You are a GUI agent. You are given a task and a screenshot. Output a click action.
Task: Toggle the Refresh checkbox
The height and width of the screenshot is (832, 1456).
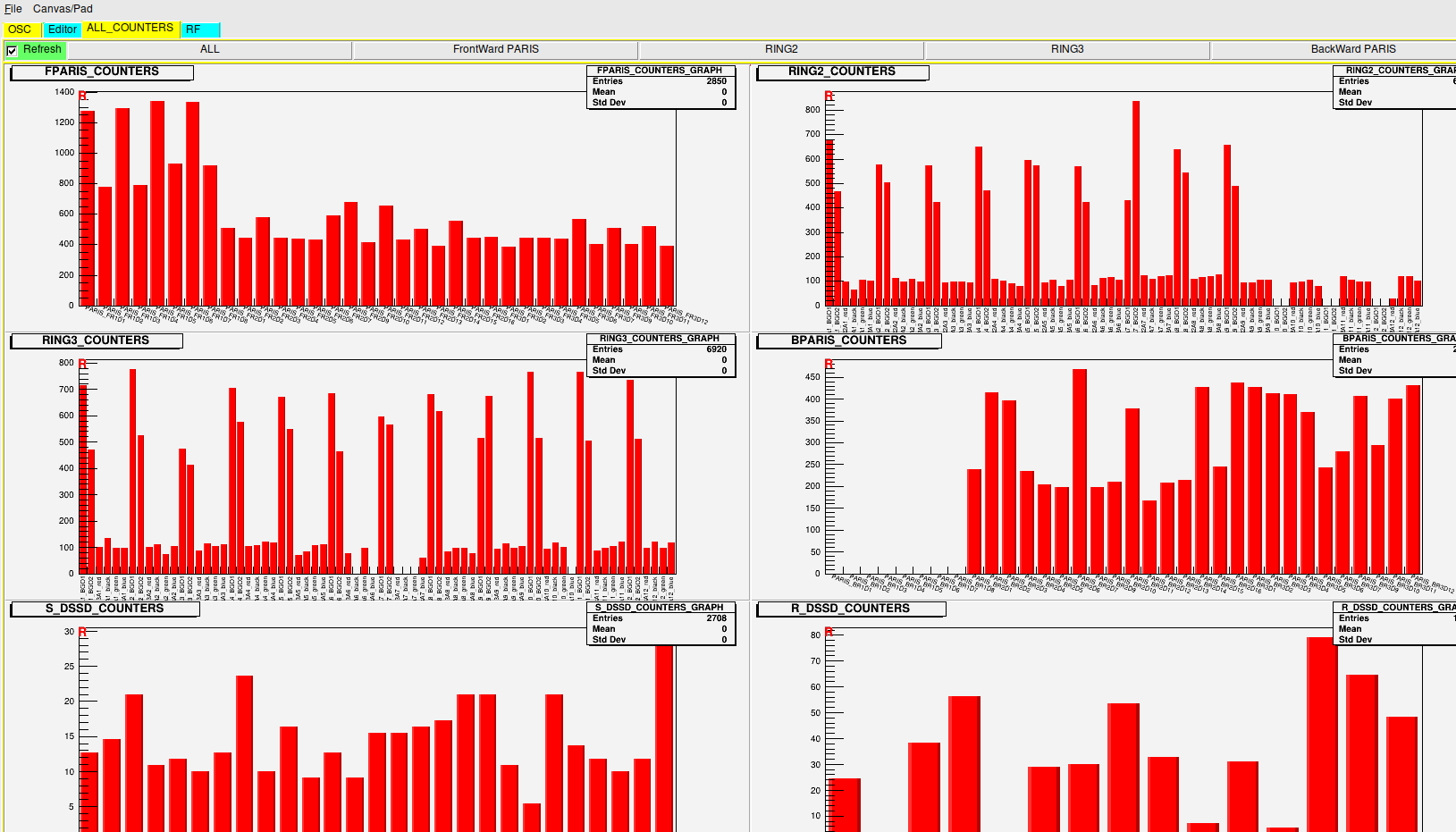[x=12, y=50]
